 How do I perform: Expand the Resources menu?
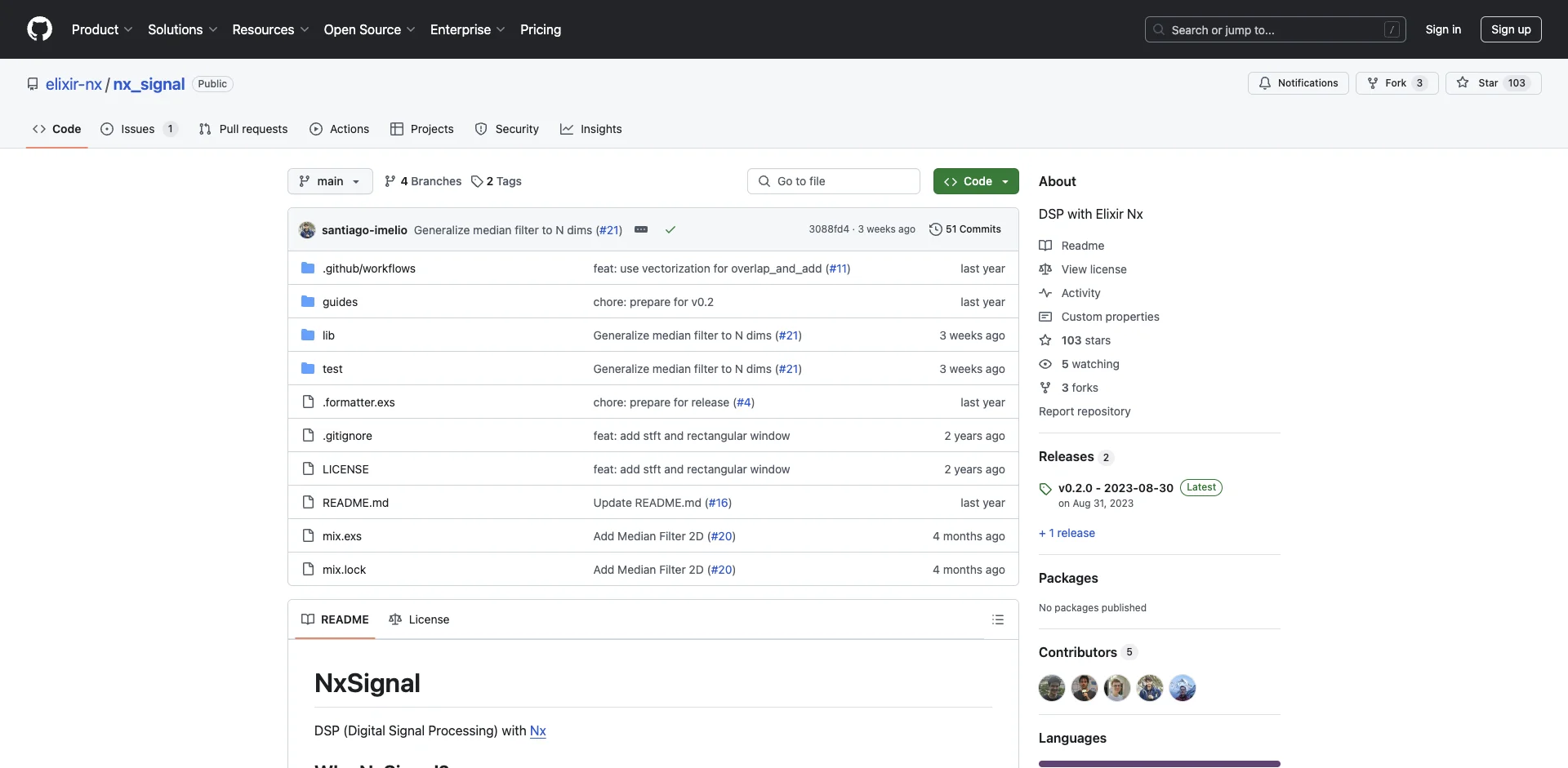coord(270,29)
